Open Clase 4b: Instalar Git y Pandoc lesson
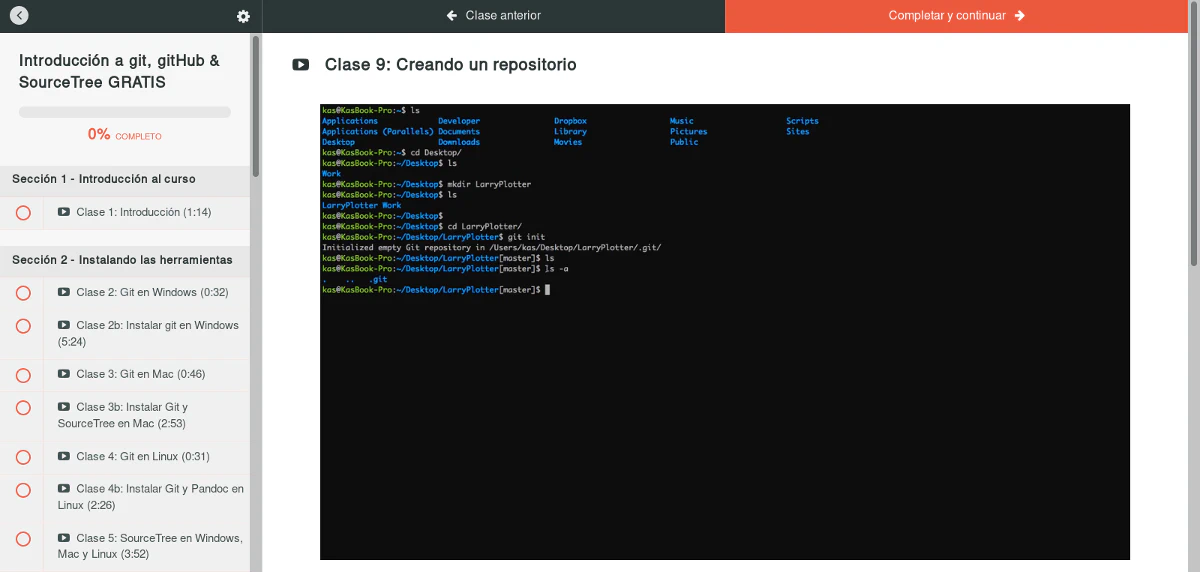Image resolution: width=1200 pixels, height=572 pixels. pos(151,497)
